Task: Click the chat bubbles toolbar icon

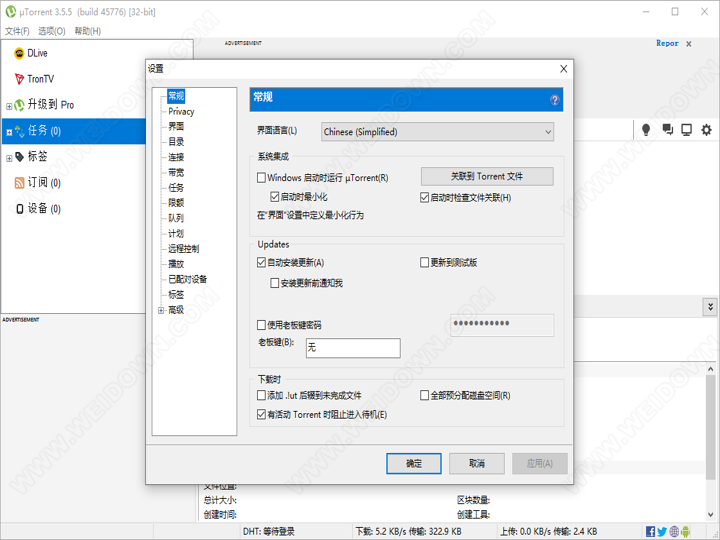Action: [x=668, y=130]
